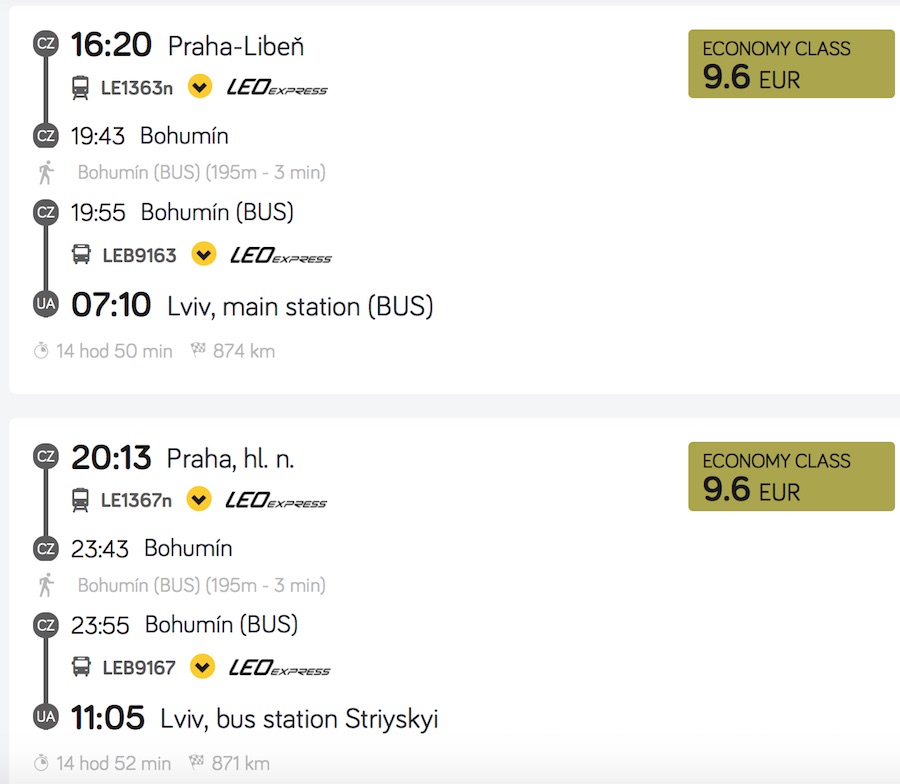Click the CZ badge at Praha, hl. n.
The width and height of the screenshot is (900, 784).
(45, 456)
